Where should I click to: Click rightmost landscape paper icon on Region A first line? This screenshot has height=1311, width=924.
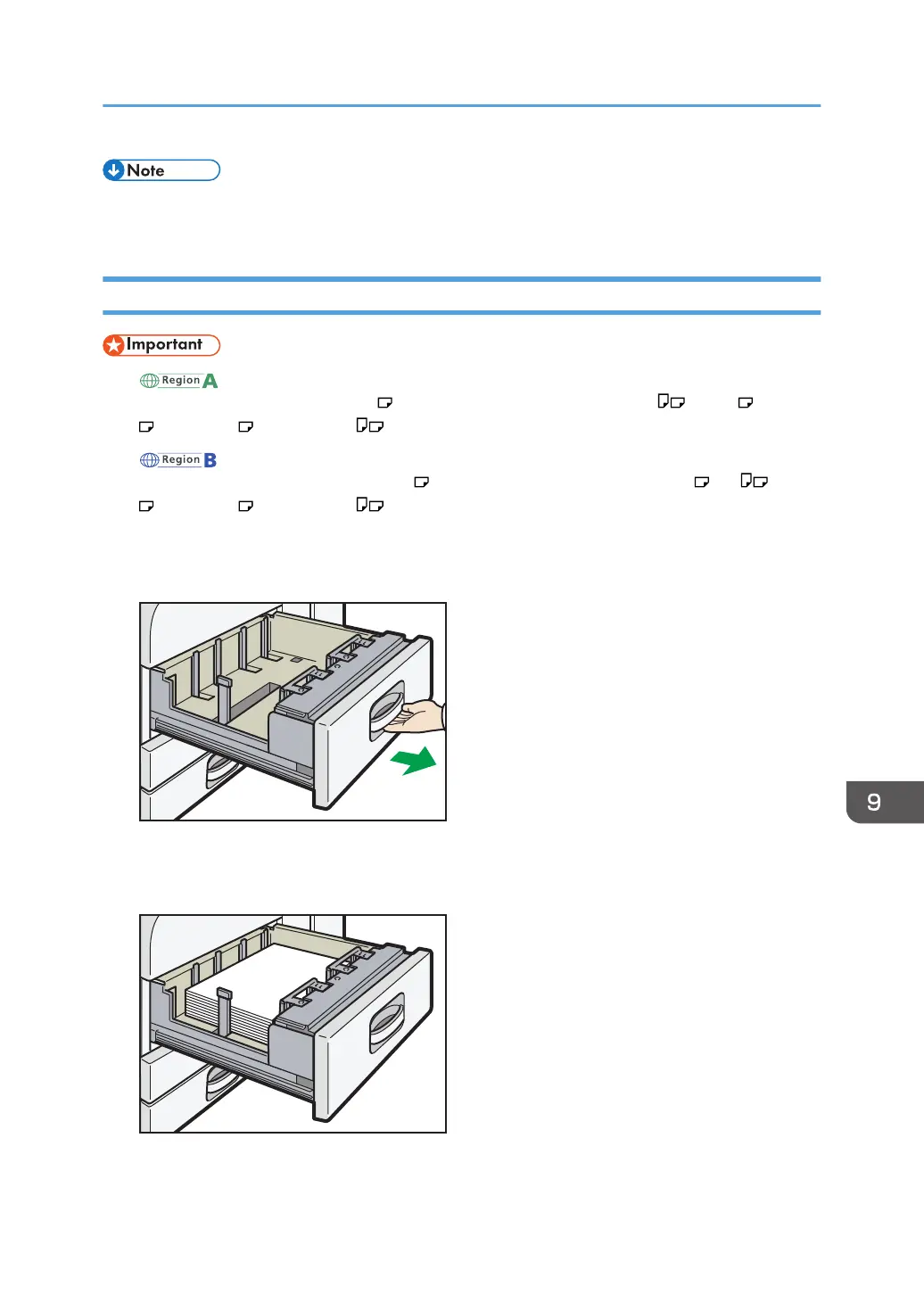[747, 403]
